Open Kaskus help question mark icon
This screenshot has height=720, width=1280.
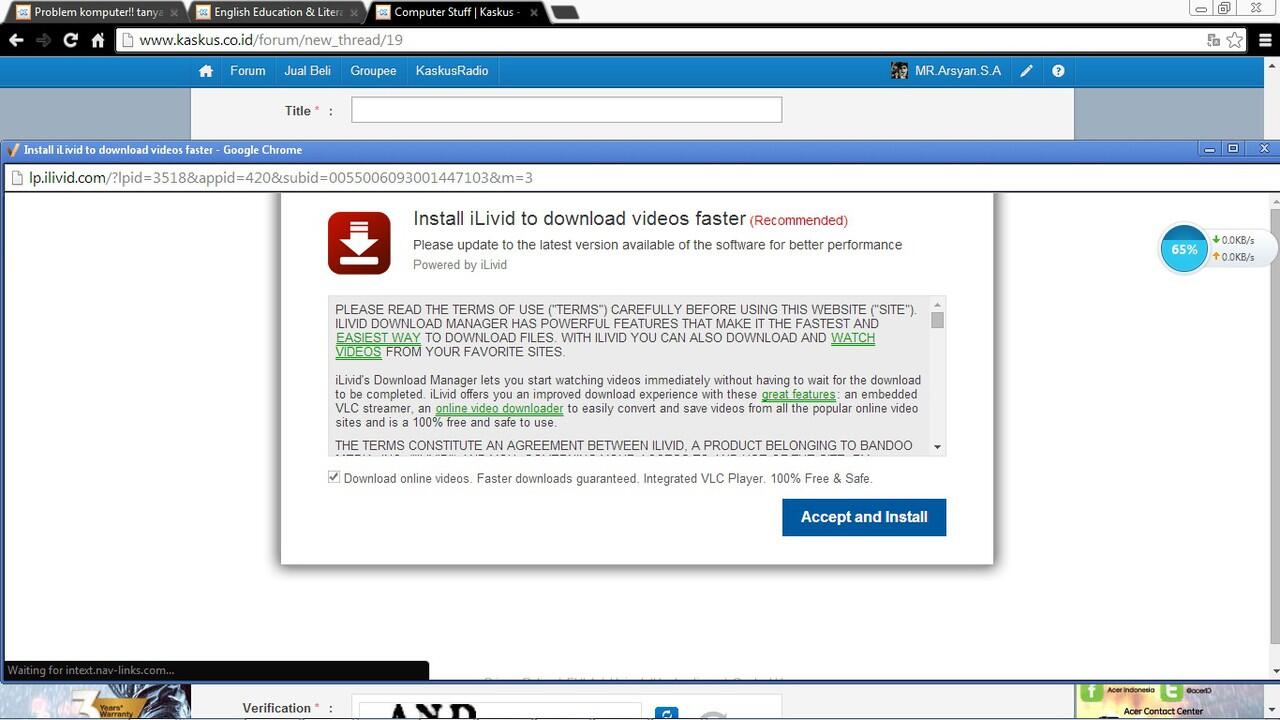click(x=1058, y=71)
